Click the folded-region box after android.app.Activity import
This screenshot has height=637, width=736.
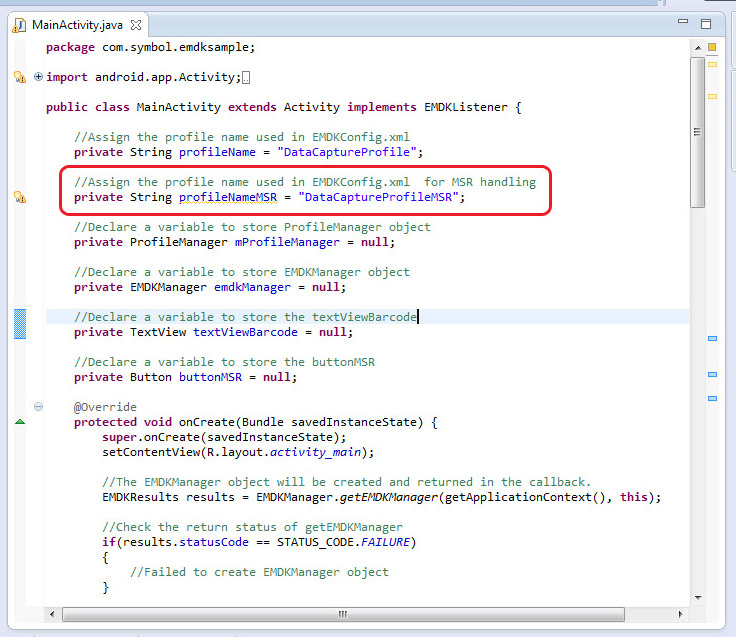[246, 78]
